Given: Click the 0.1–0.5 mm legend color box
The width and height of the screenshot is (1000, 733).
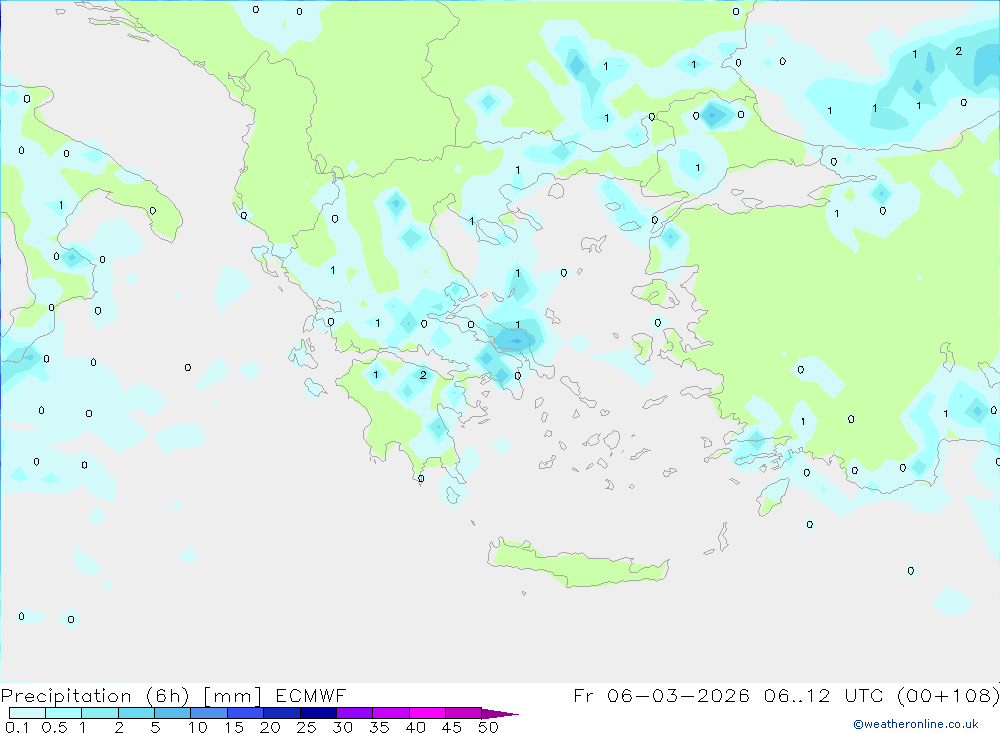Looking at the screenshot, I should click(x=27, y=713).
